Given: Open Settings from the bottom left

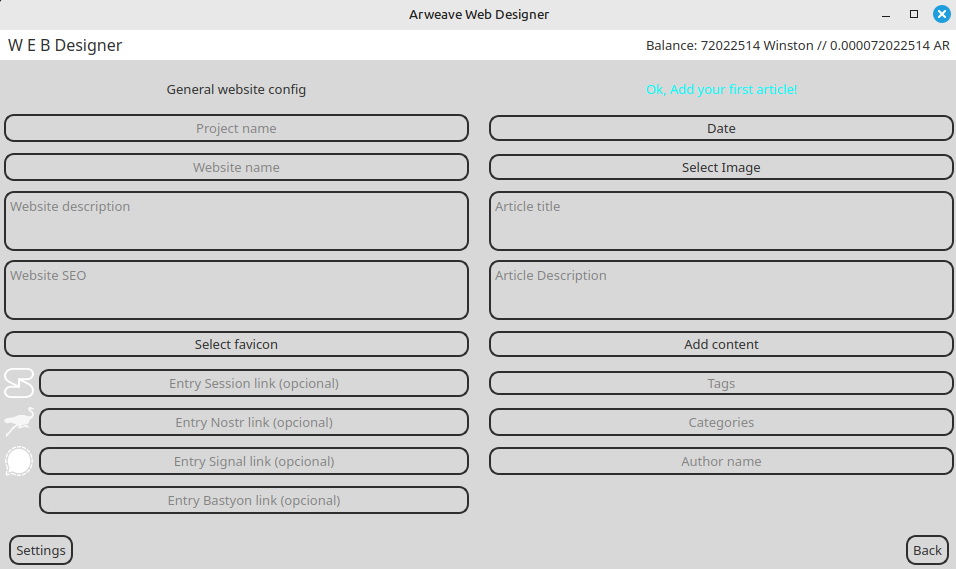Looking at the screenshot, I should (x=41, y=550).
